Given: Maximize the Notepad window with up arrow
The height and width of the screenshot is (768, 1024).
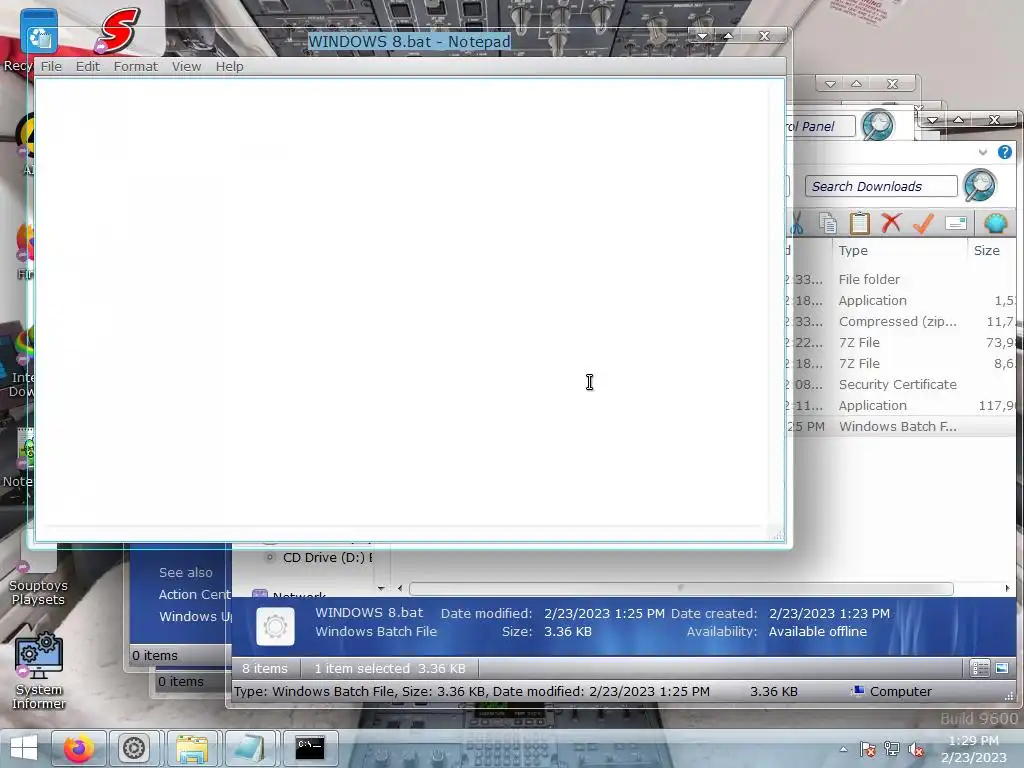Looking at the screenshot, I should [728, 36].
